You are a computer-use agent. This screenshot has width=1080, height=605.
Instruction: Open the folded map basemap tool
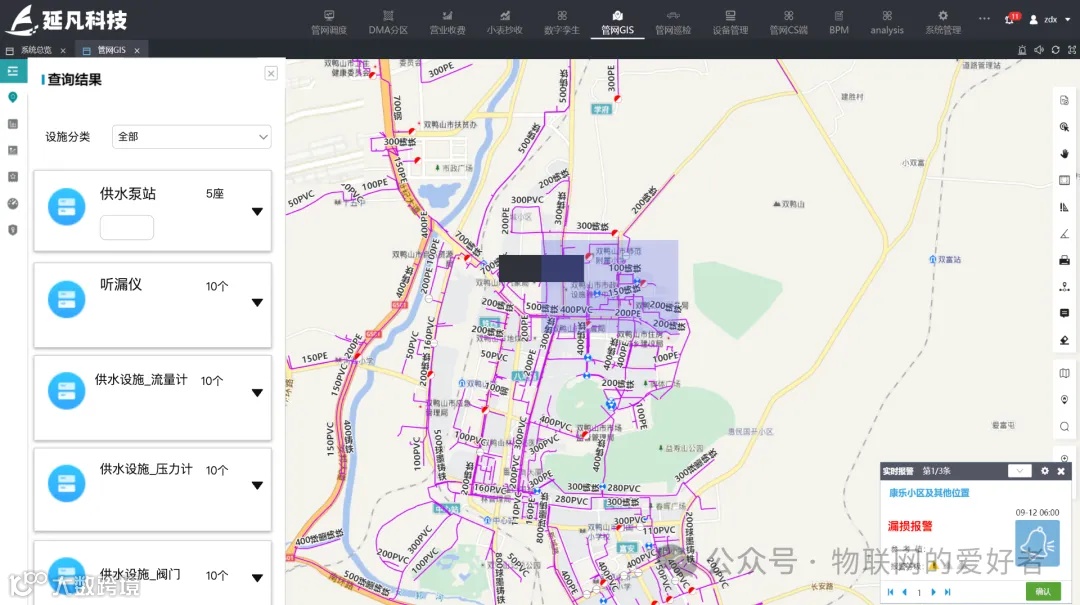[1064, 373]
